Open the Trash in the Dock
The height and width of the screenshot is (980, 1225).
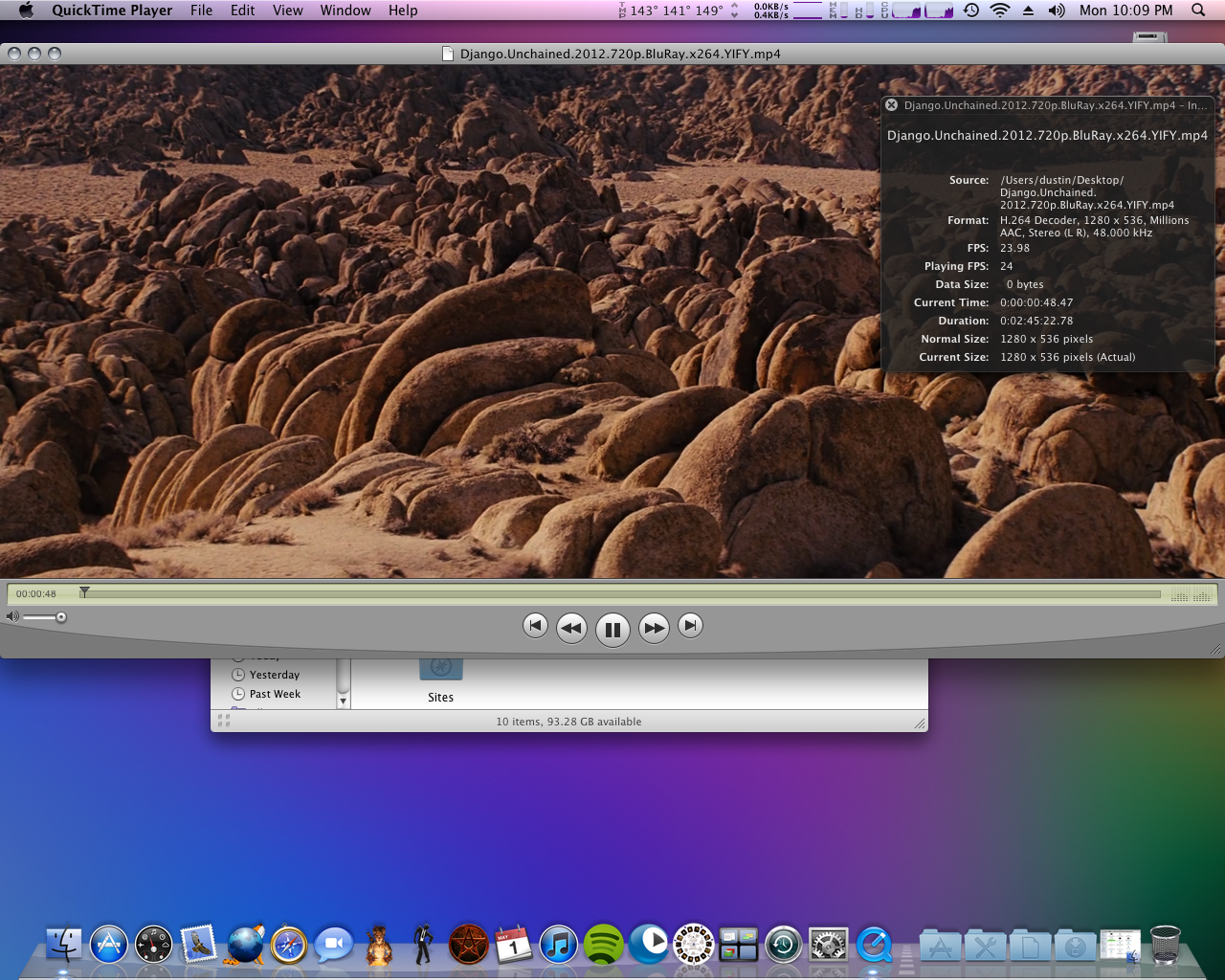[1165, 946]
